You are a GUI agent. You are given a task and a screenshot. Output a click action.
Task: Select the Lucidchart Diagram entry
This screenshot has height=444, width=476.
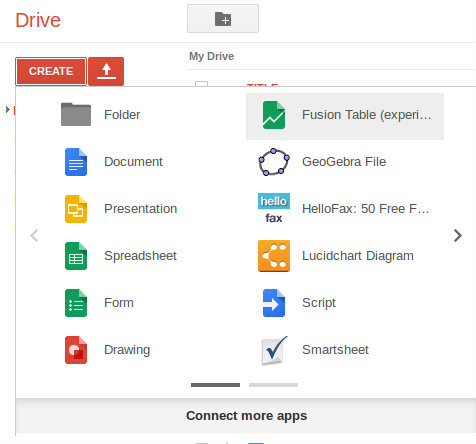[x=345, y=256]
